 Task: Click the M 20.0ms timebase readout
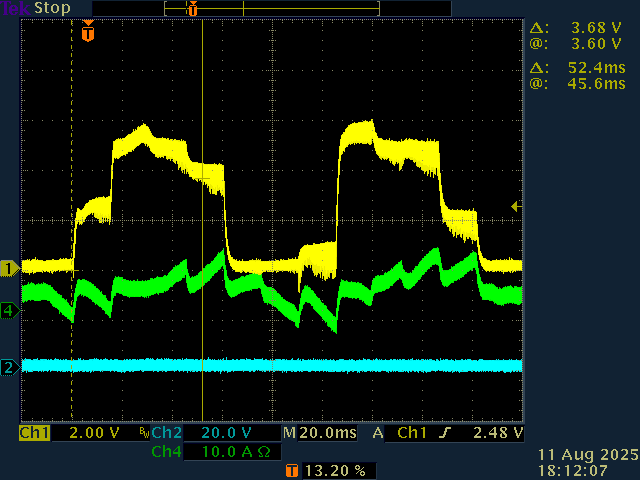[322, 433]
